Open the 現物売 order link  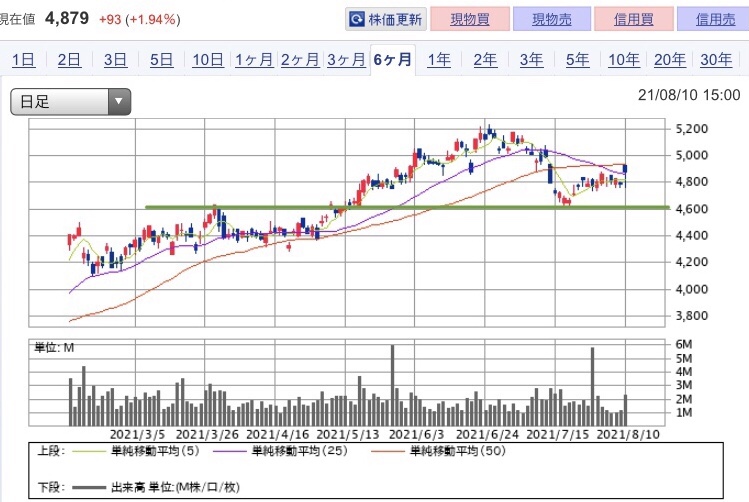point(552,19)
